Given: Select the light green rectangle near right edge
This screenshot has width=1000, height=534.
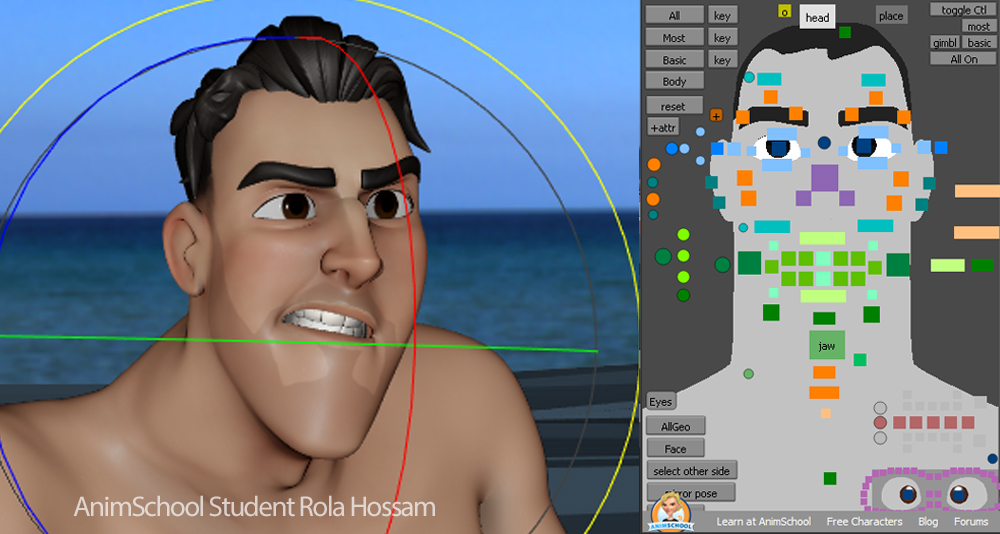Looking at the screenshot, I should [x=948, y=265].
